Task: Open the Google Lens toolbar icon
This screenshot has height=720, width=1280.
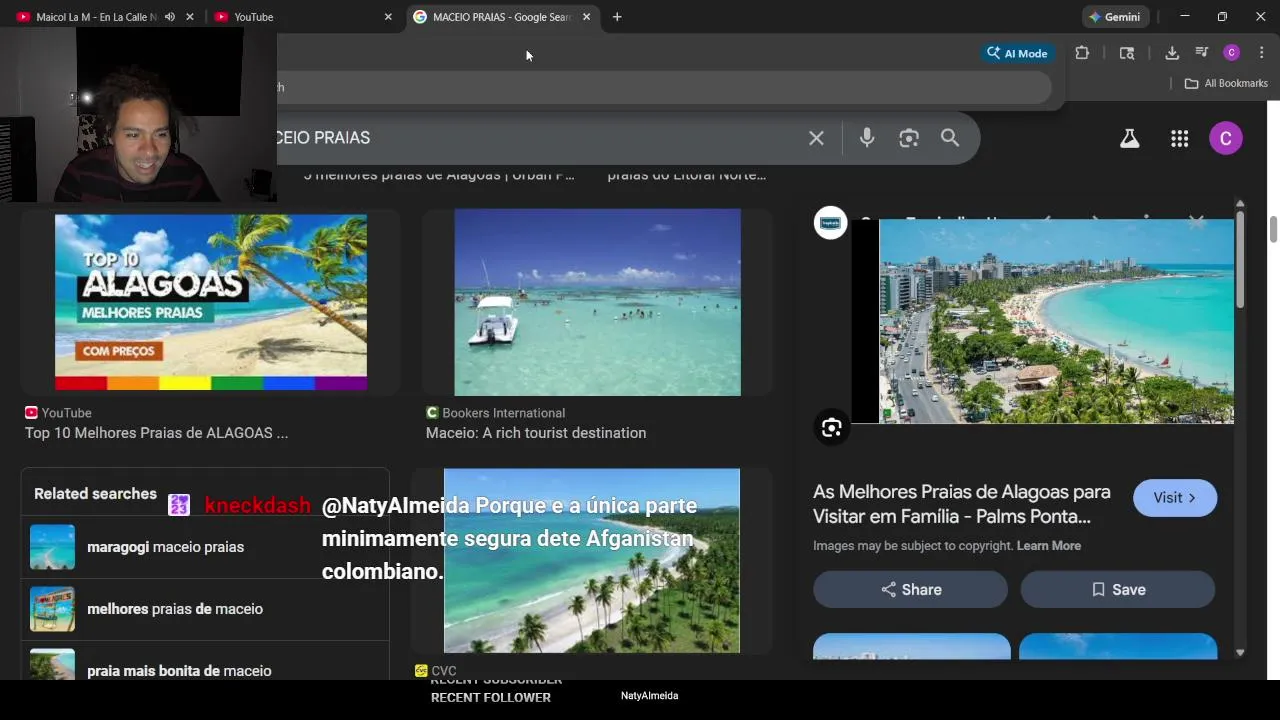Action: coord(1127,53)
